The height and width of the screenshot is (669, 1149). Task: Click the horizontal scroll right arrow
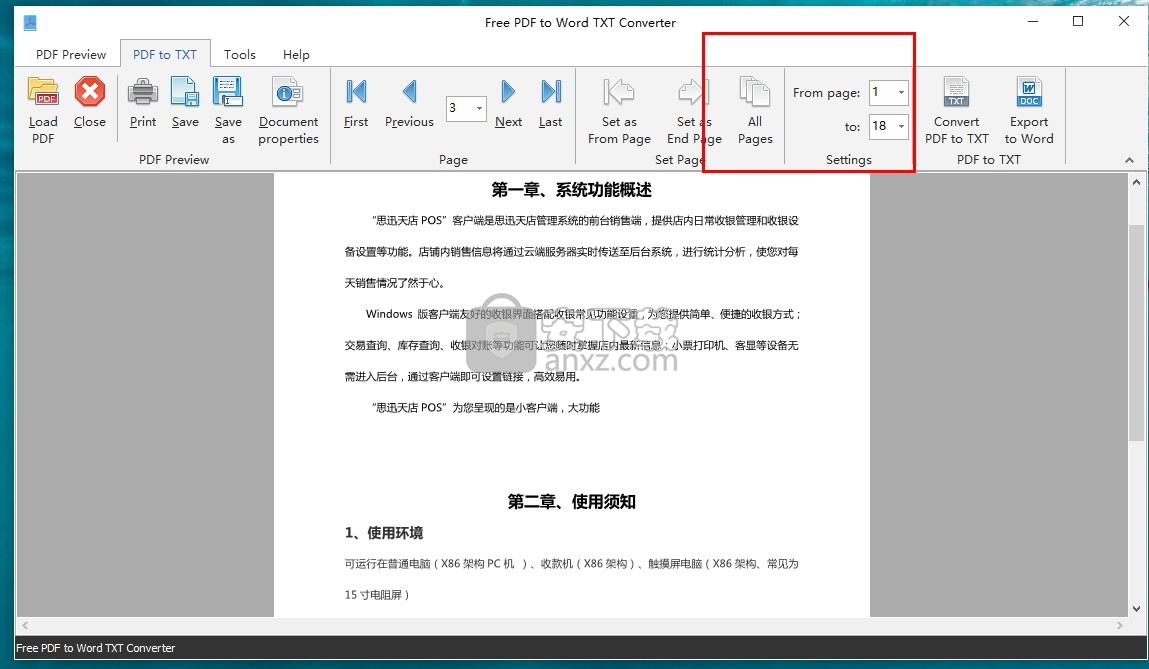click(1119, 625)
